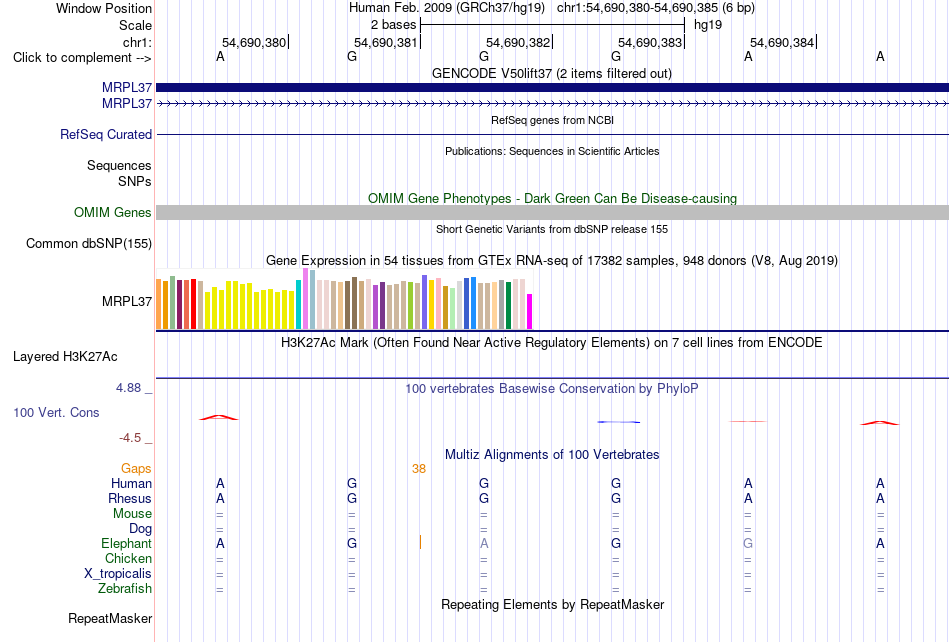Click the MRPL37 intron arrow line

click(x=552, y=104)
